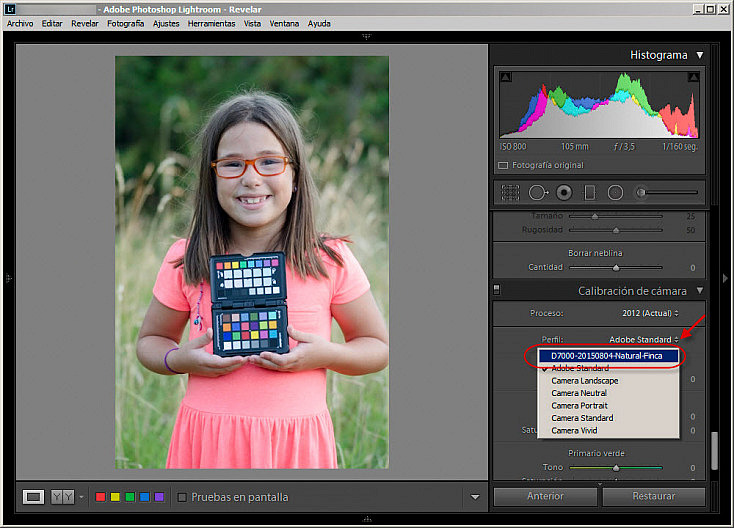Screen dimensions: 734x528
Task: Open the Proceso 2012 (Actual) dropdown
Action: click(650, 313)
